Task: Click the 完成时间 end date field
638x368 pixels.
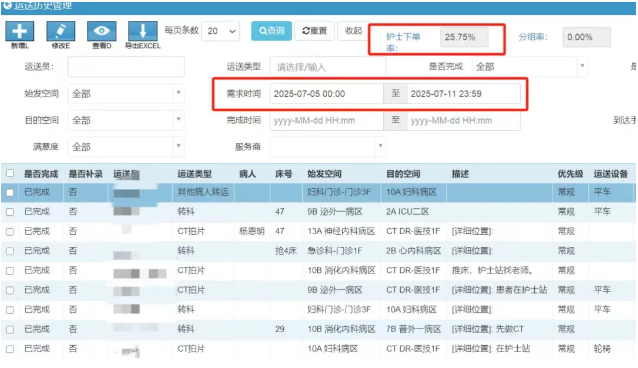Action: pos(463,120)
